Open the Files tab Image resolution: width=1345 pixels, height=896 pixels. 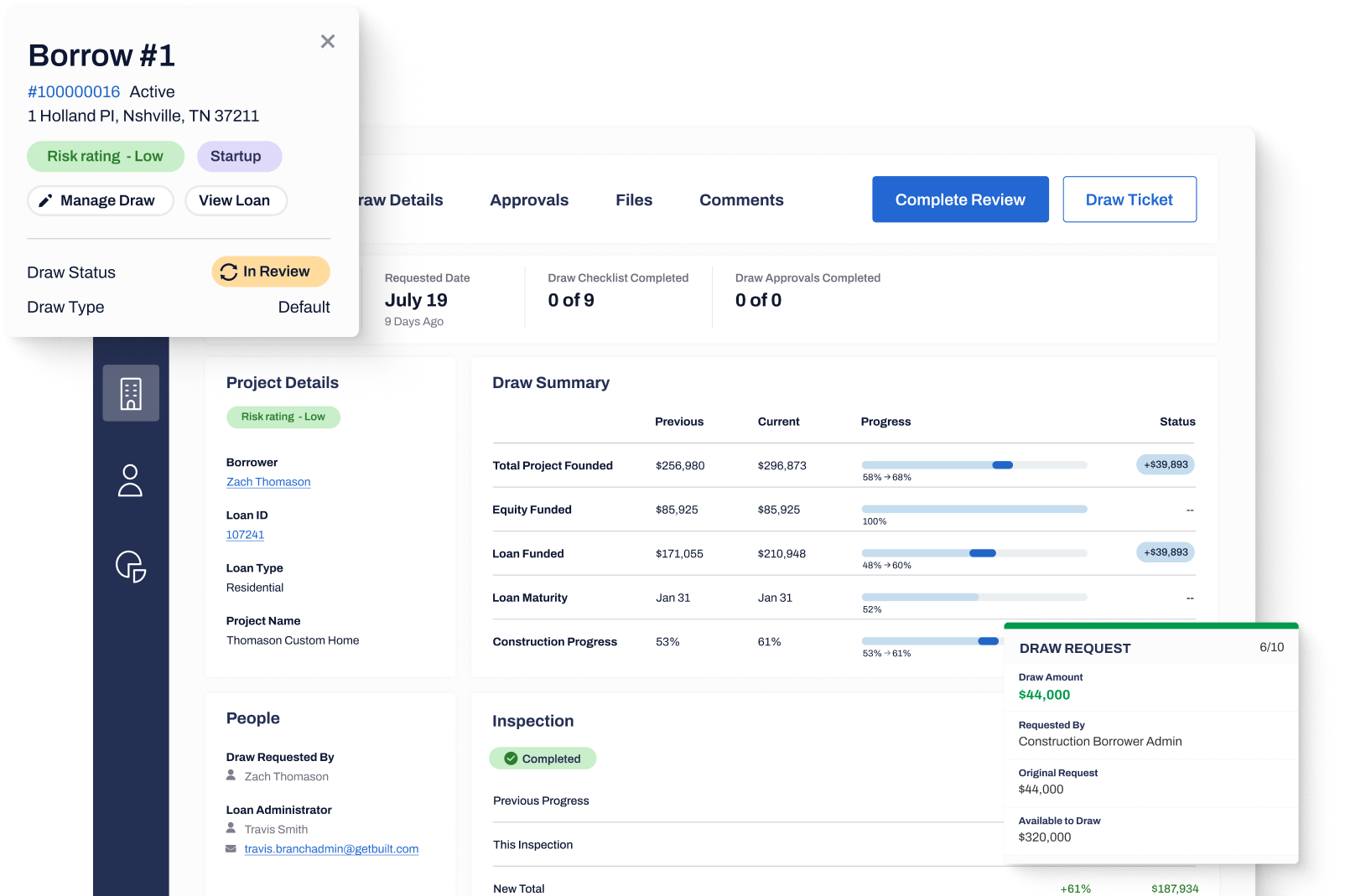pos(634,200)
